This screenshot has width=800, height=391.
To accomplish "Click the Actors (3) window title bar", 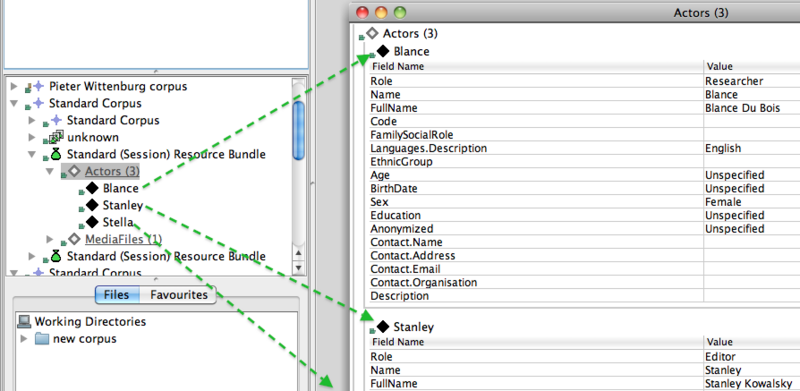I will (575, 12).
